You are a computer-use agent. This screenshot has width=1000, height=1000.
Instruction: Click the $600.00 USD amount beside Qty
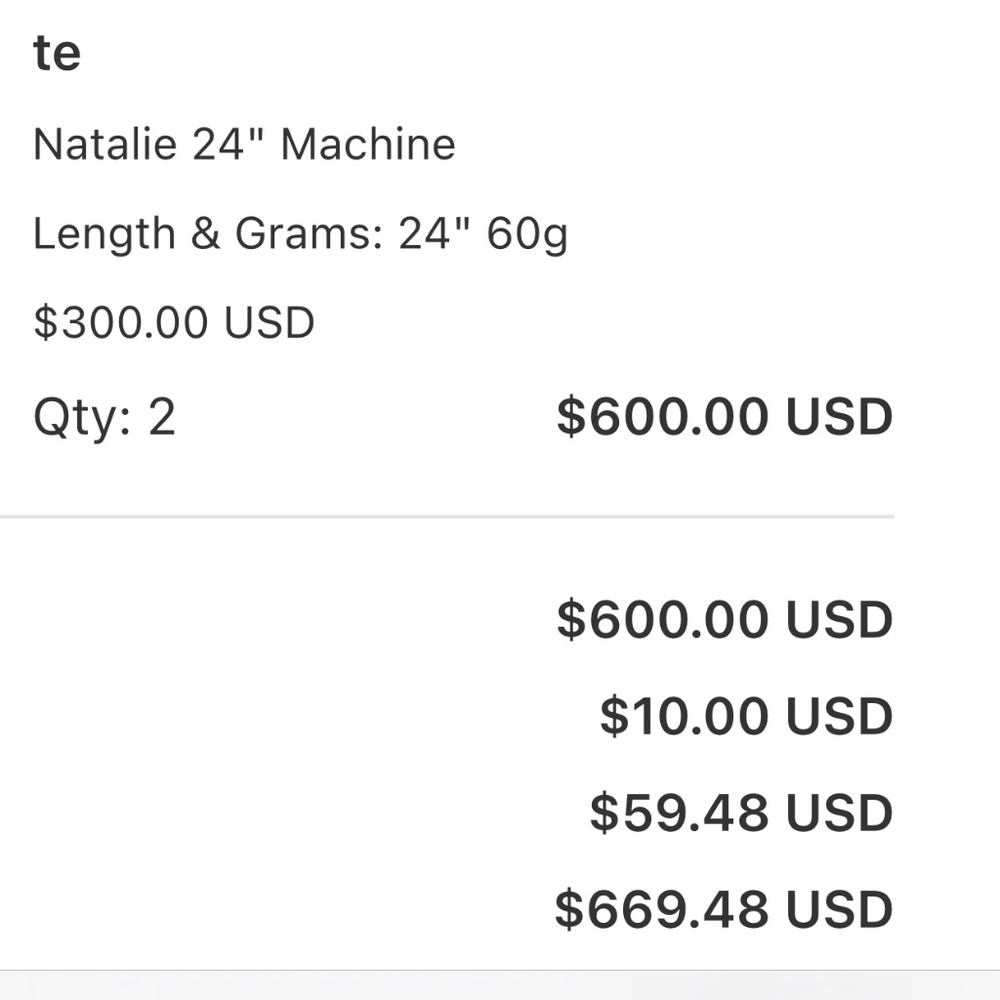click(x=724, y=417)
